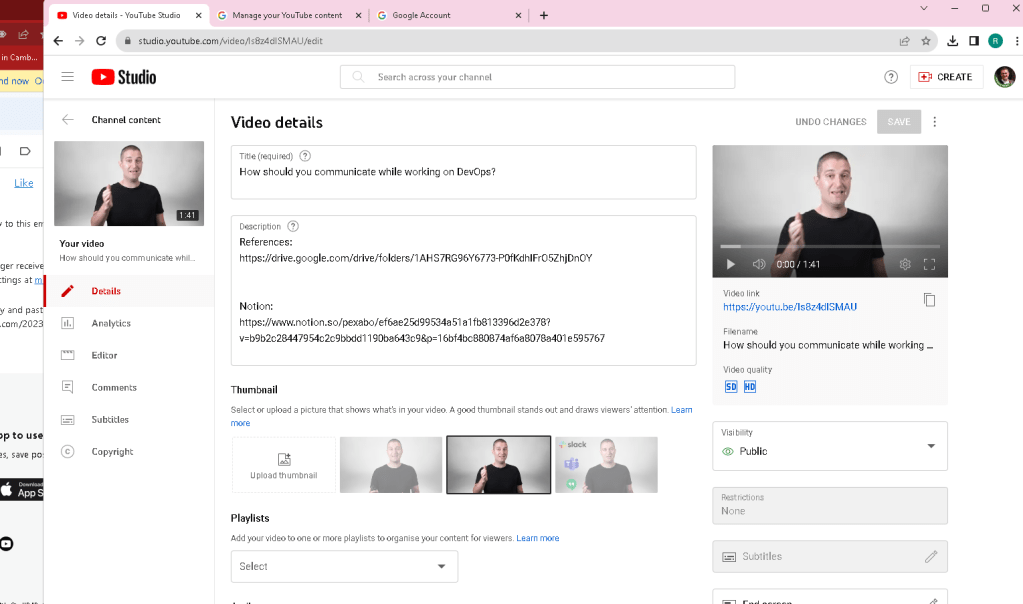Screen dimensions: 1023x604
Task: Click the Editor film strip icon
Action: click(x=67, y=355)
